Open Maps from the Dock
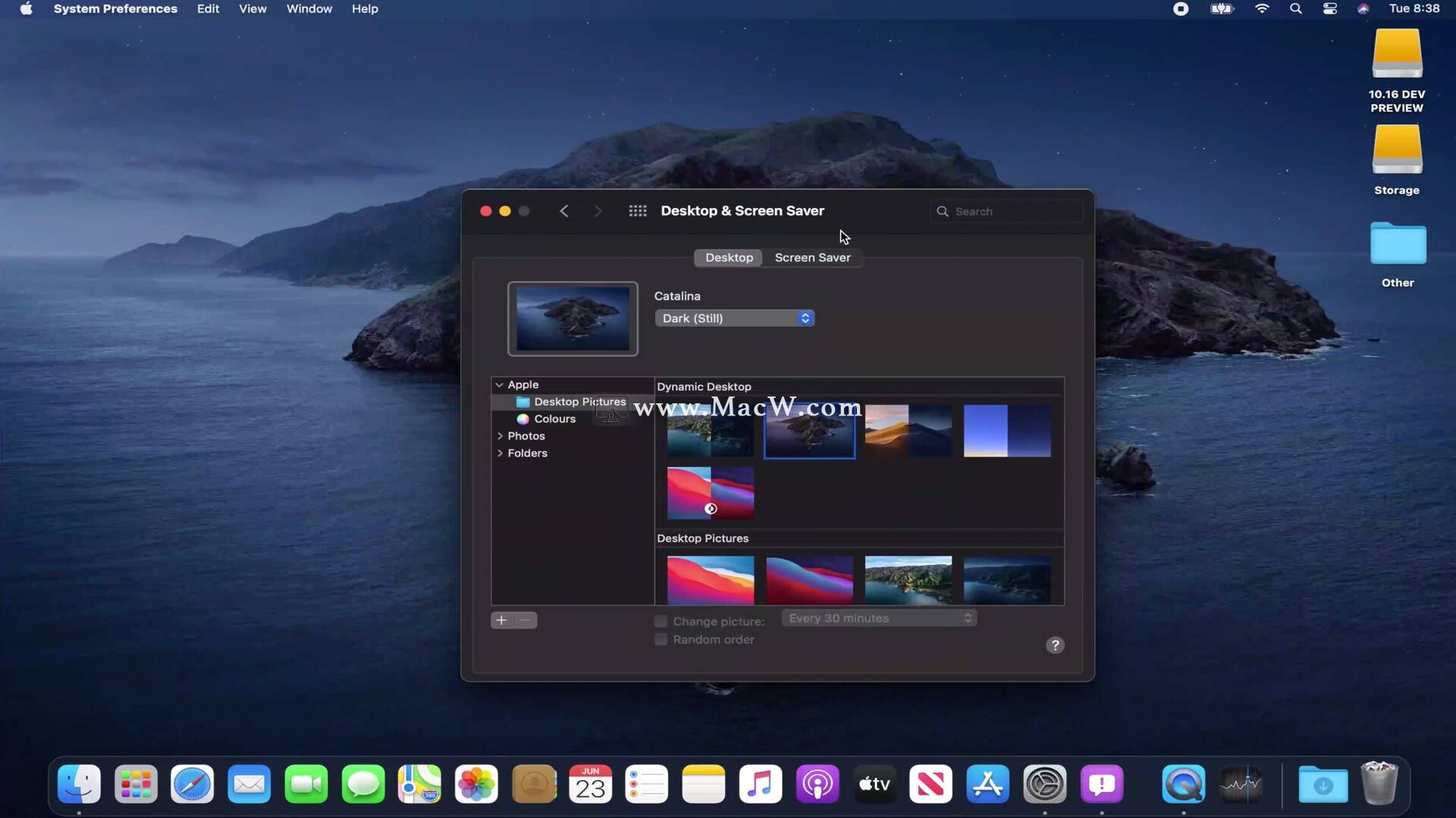Screen dimensions: 1456x818 (419, 784)
